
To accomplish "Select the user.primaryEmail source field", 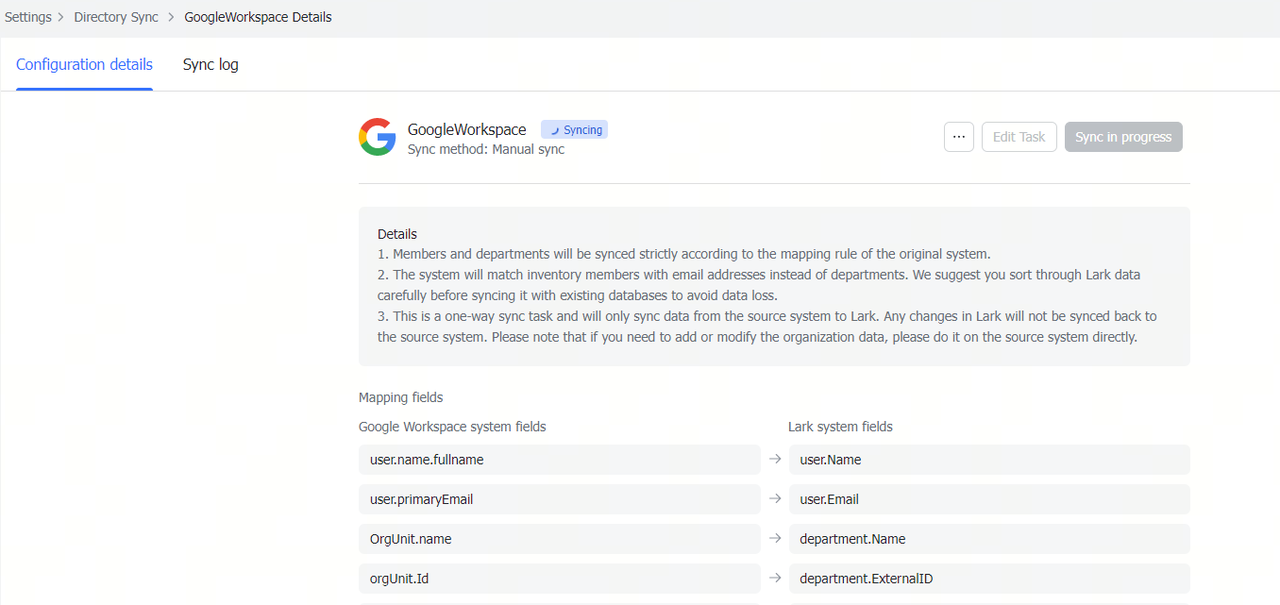I will [x=559, y=499].
